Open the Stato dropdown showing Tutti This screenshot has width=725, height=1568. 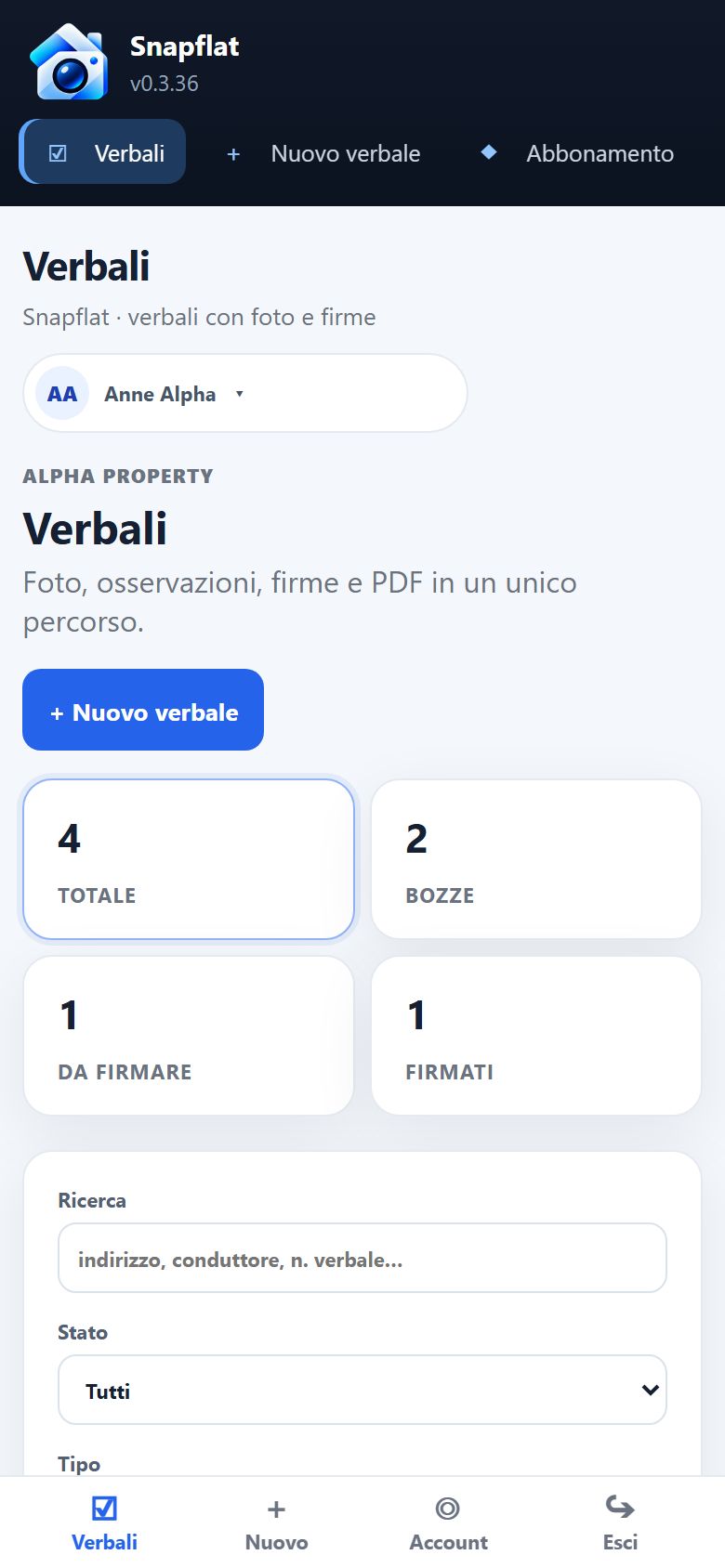(362, 1390)
